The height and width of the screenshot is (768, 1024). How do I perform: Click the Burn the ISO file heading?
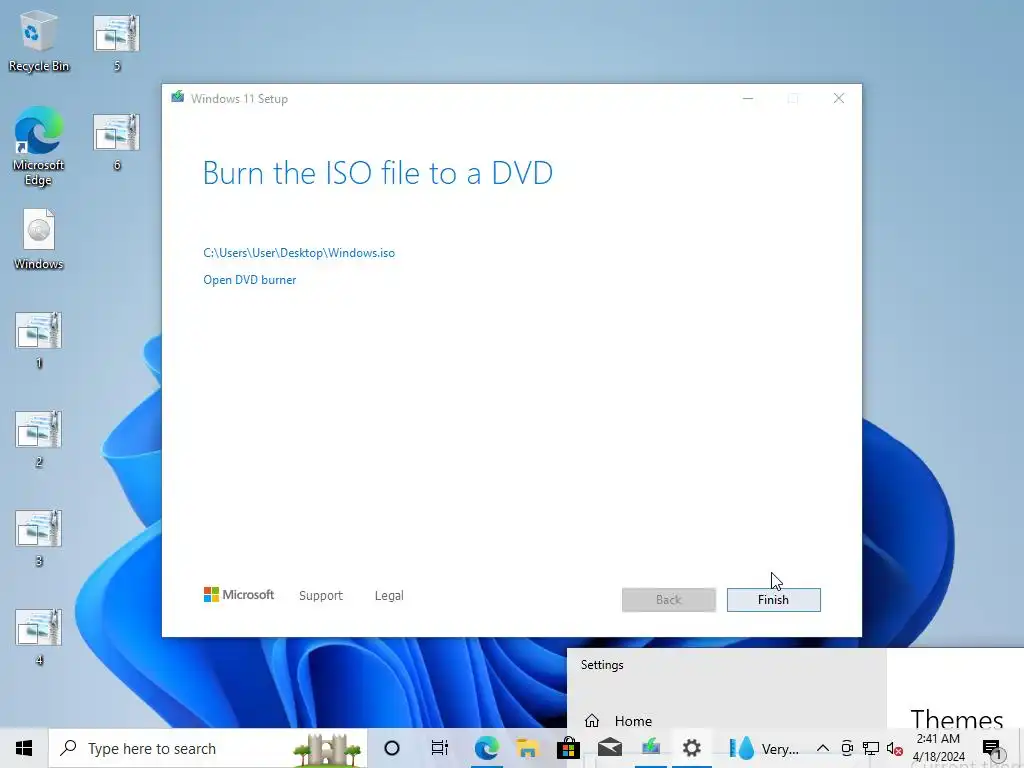[x=377, y=173]
